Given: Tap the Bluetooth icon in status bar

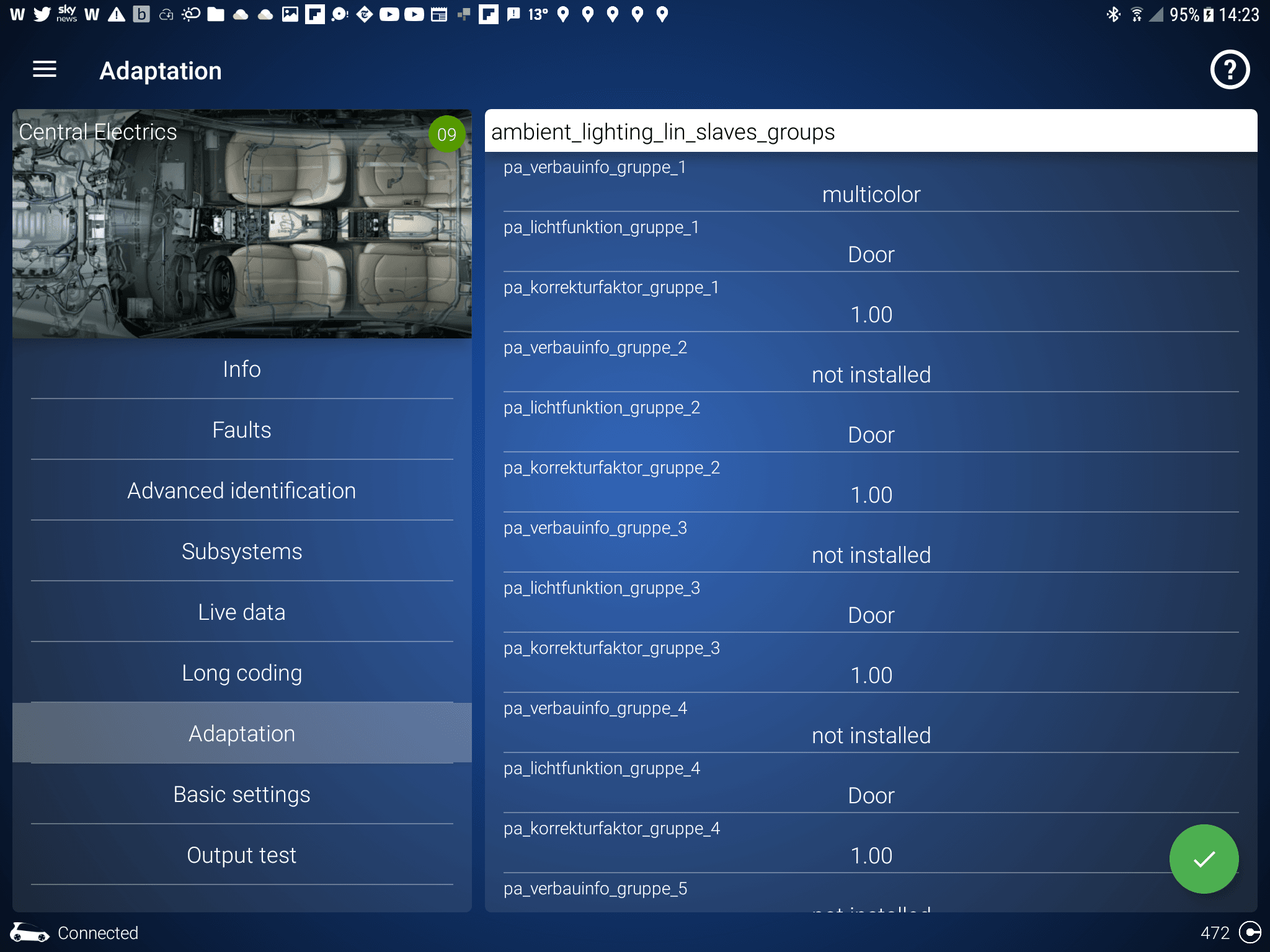Looking at the screenshot, I should click(x=1113, y=14).
